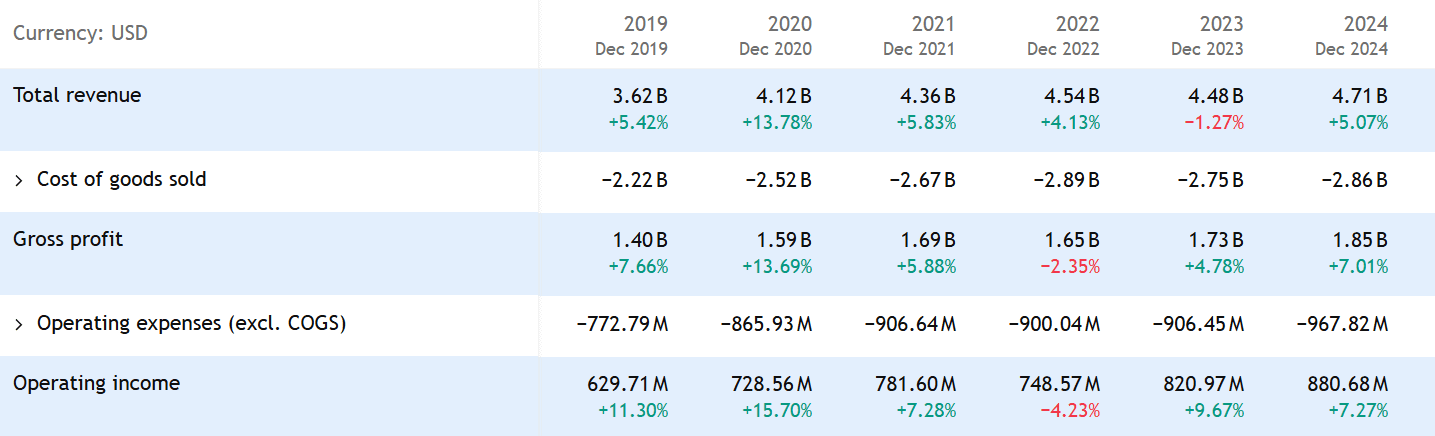
Task: Expand Operating expenses (excl. COGS) row
Action: tap(19, 324)
